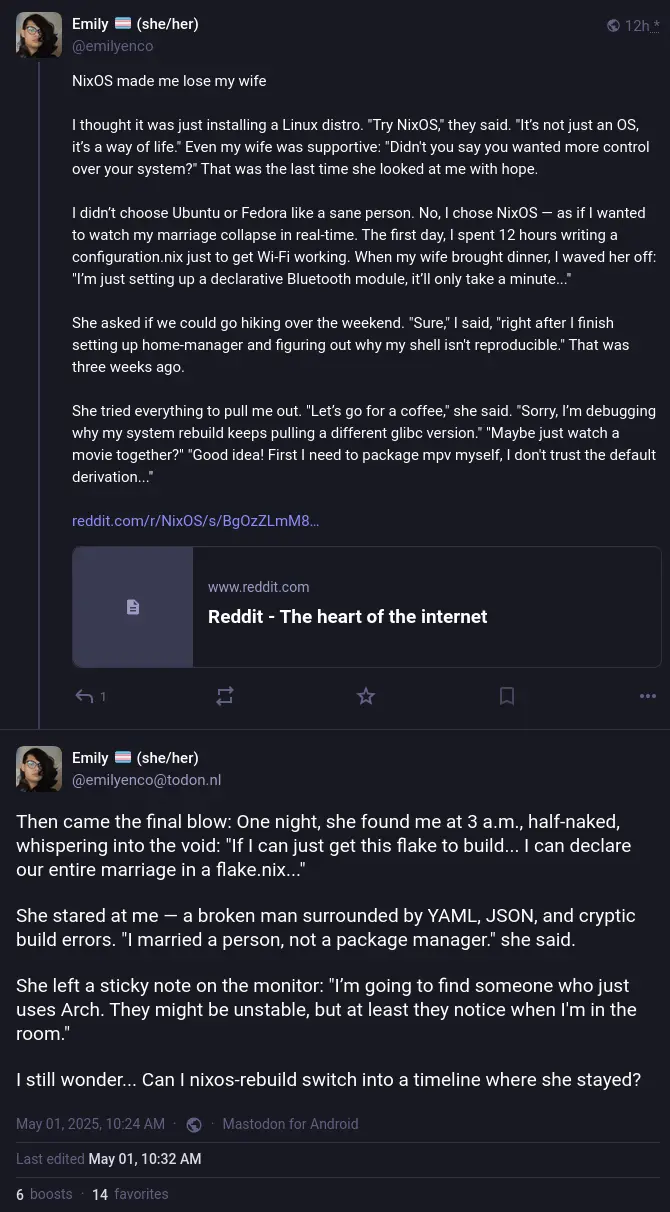Open Mastodon for Android link
670x1212 pixels.
290,1124
